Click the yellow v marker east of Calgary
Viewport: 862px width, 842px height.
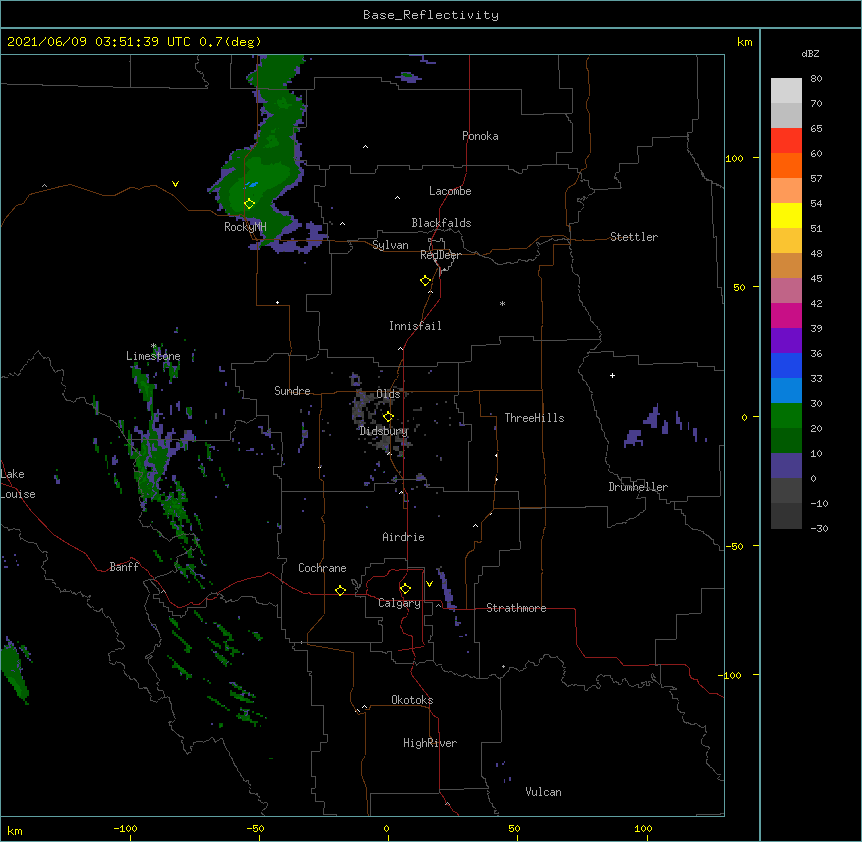tap(429, 584)
